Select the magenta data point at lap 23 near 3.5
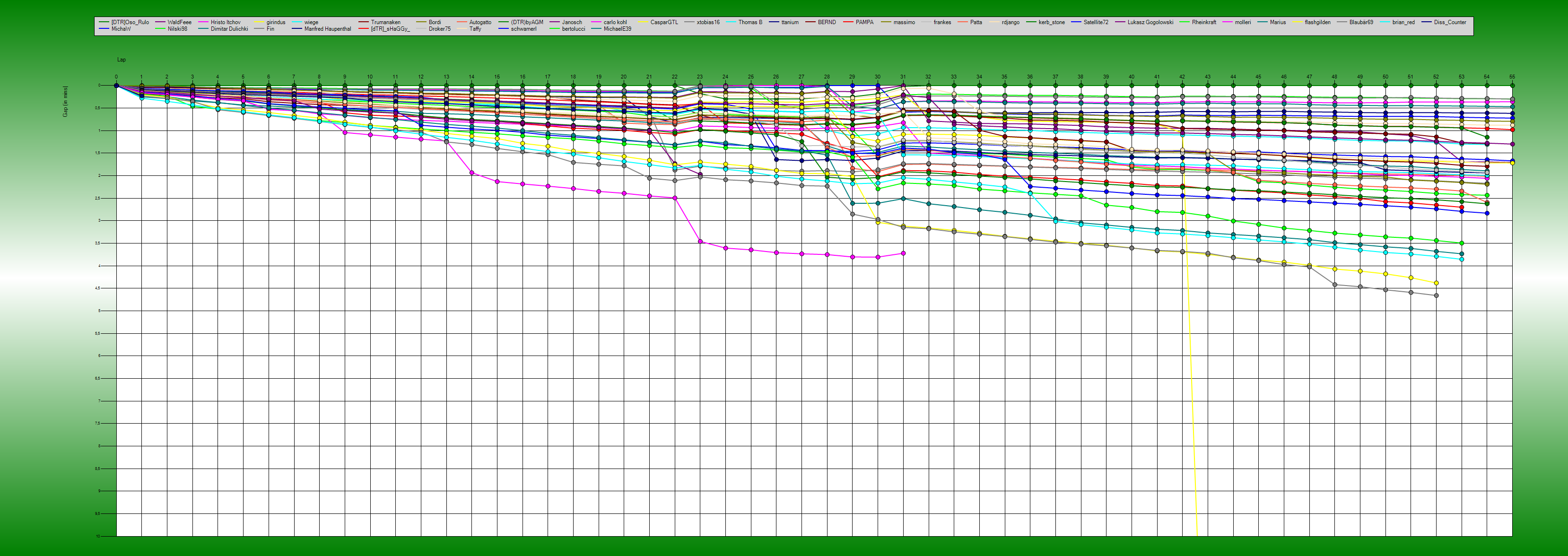 [700, 242]
